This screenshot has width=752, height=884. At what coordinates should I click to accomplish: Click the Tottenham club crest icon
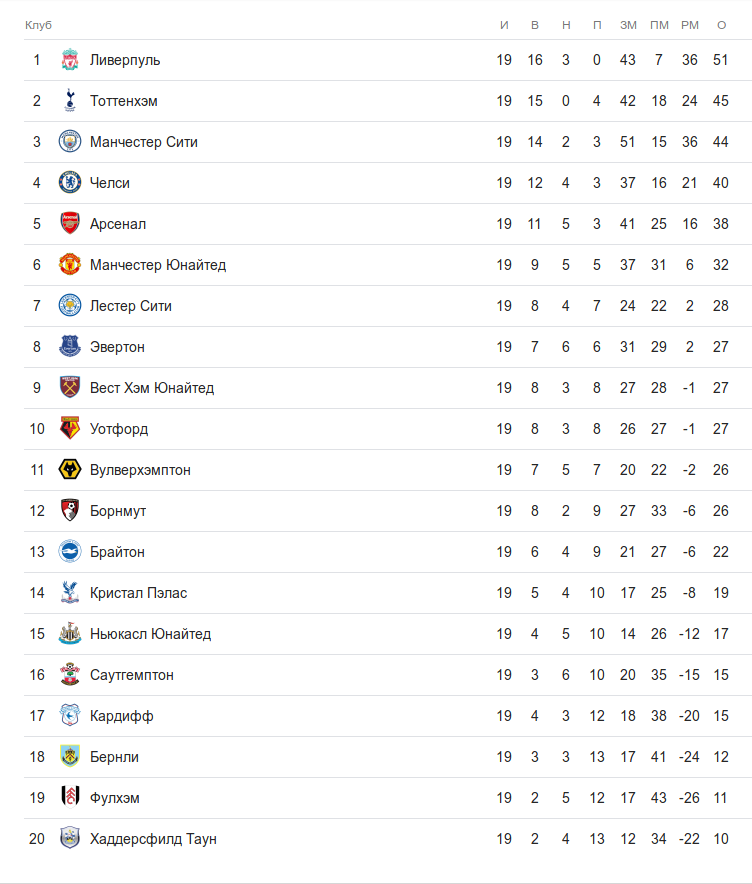[69, 101]
